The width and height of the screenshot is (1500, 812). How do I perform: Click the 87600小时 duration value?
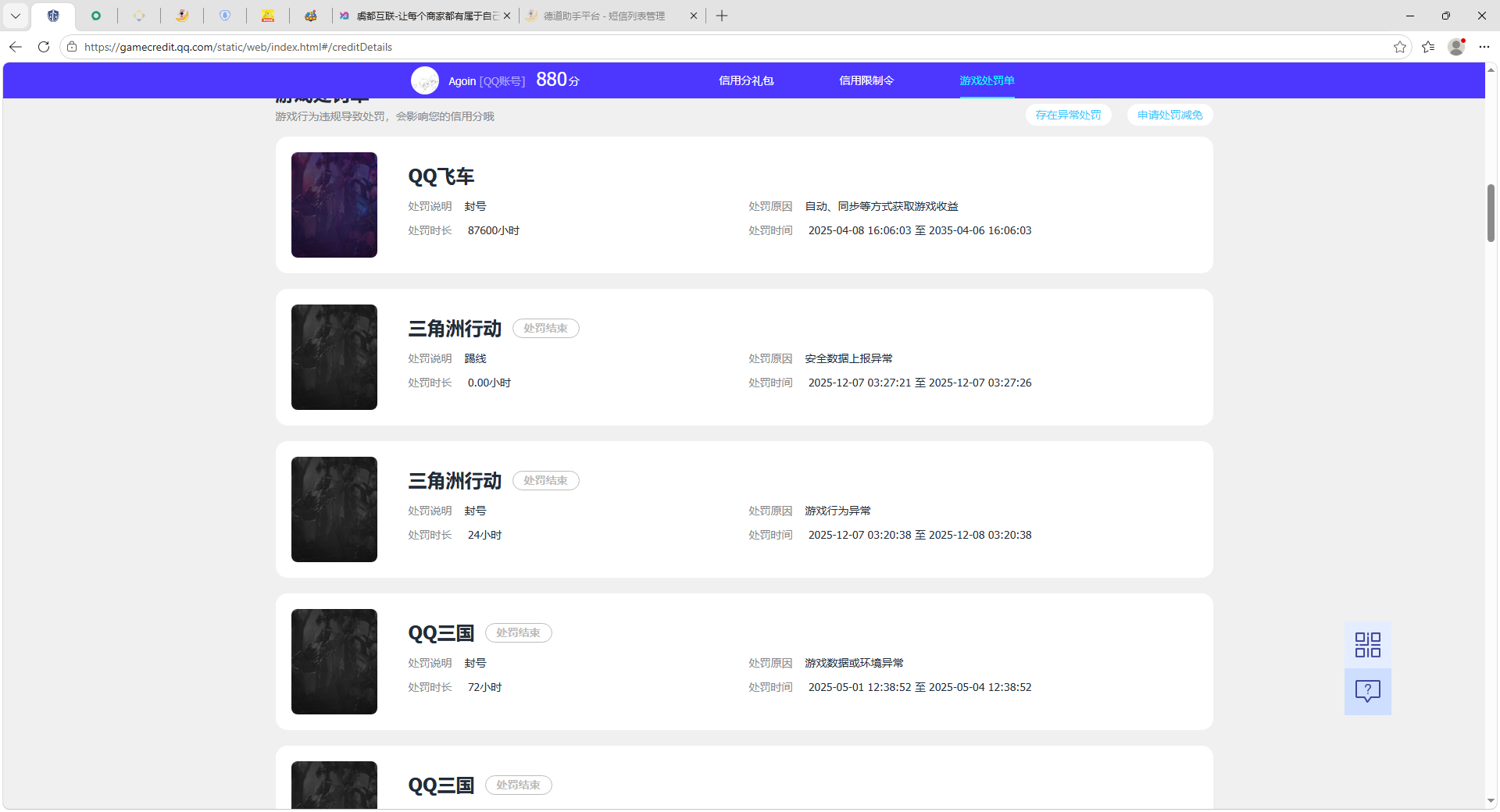[494, 230]
